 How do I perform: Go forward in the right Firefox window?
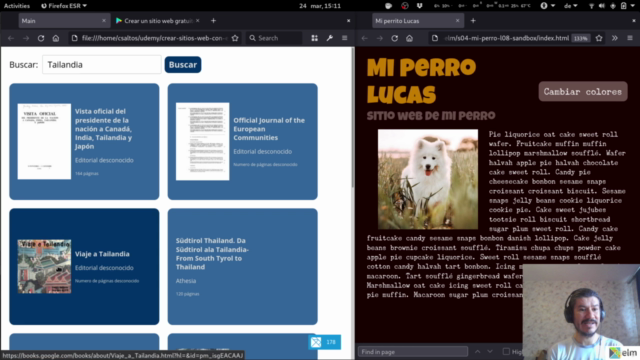380,38
